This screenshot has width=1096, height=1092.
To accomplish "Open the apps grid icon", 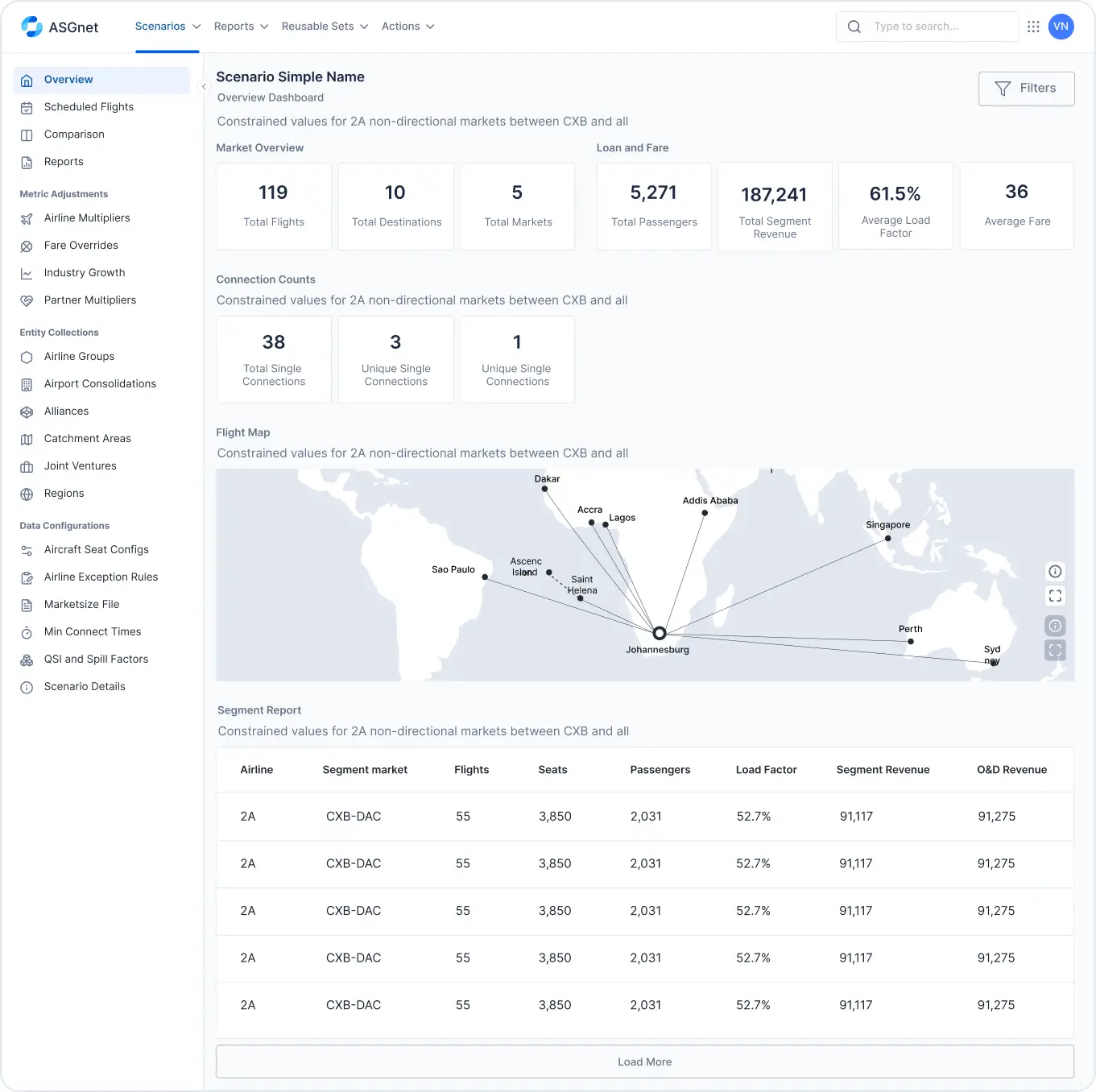I will pos(1033,27).
